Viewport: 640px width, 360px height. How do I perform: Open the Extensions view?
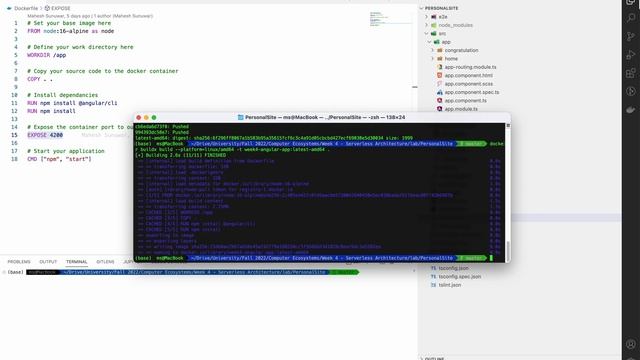(631, 73)
